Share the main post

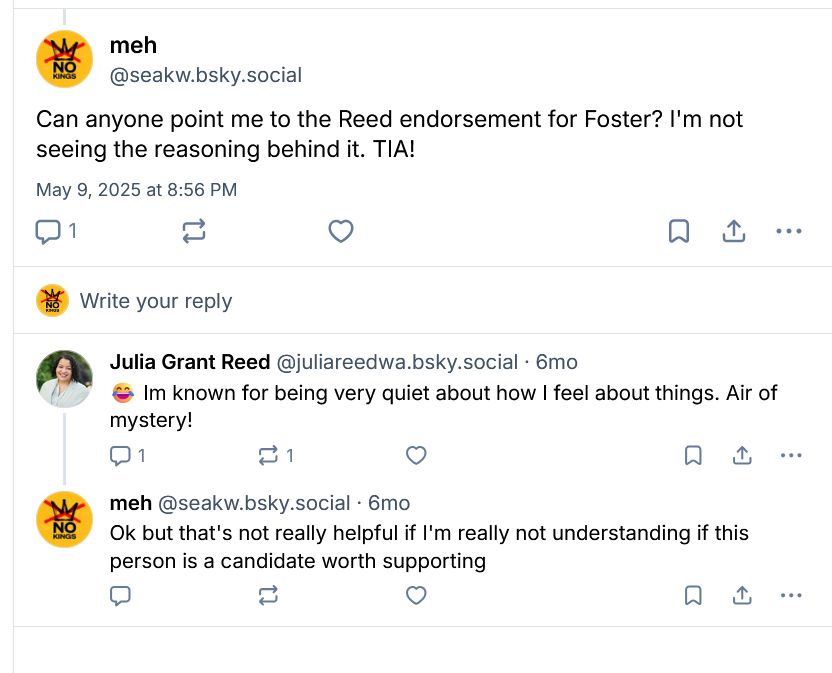point(734,232)
